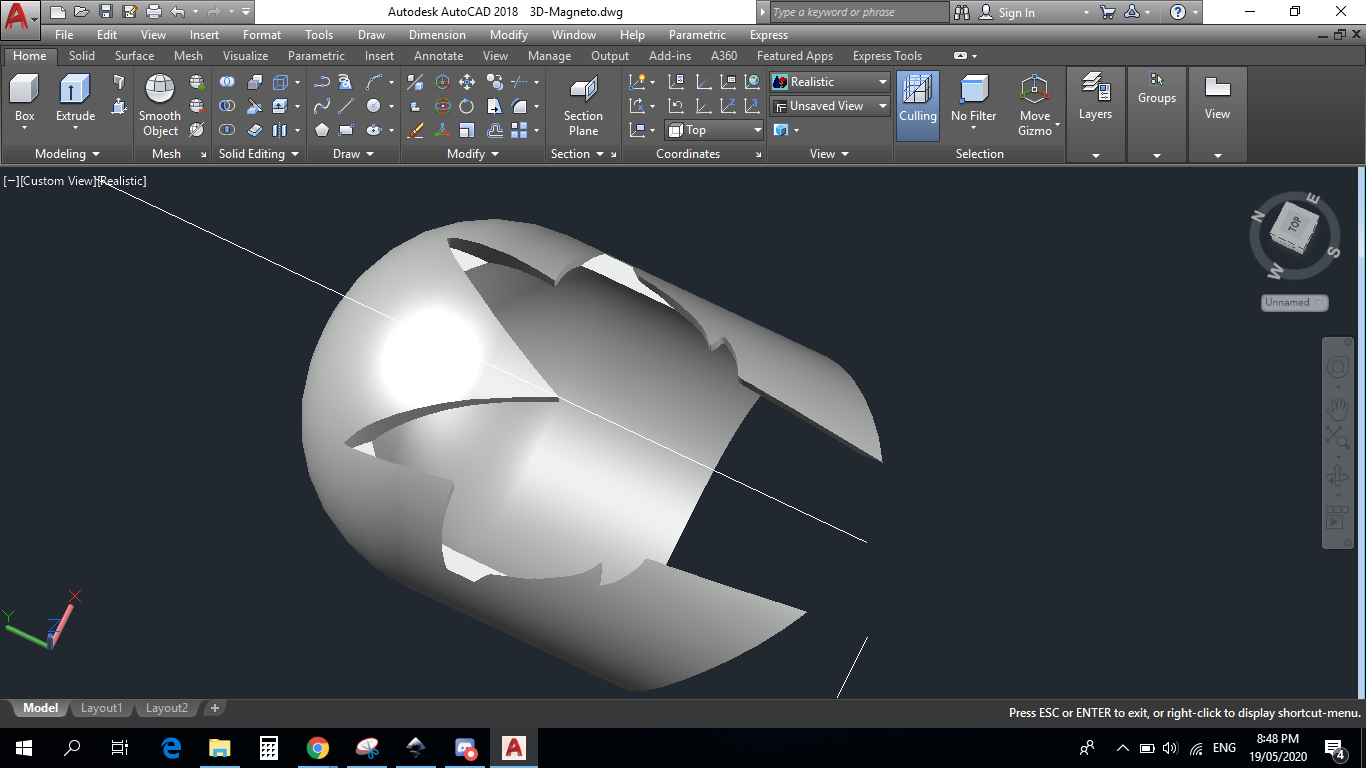The image size is (1366, 768).
Task: Open the Visualize ribbon tab
Action: [x=245, y=56]
